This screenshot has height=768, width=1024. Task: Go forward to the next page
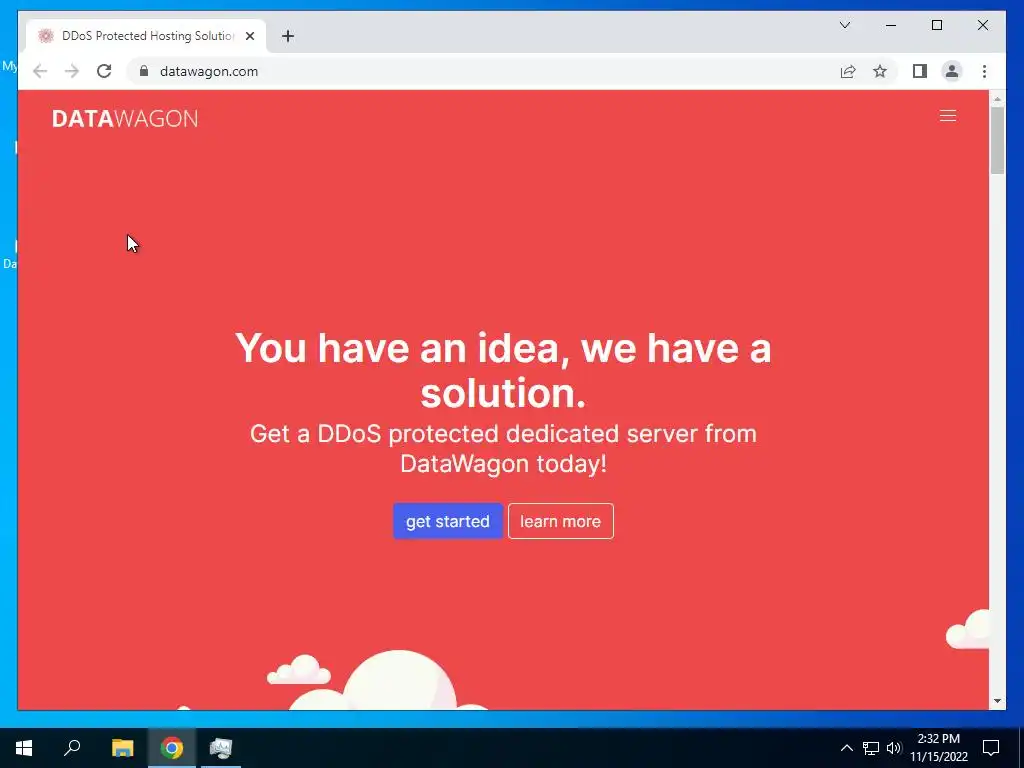[72, 71]
